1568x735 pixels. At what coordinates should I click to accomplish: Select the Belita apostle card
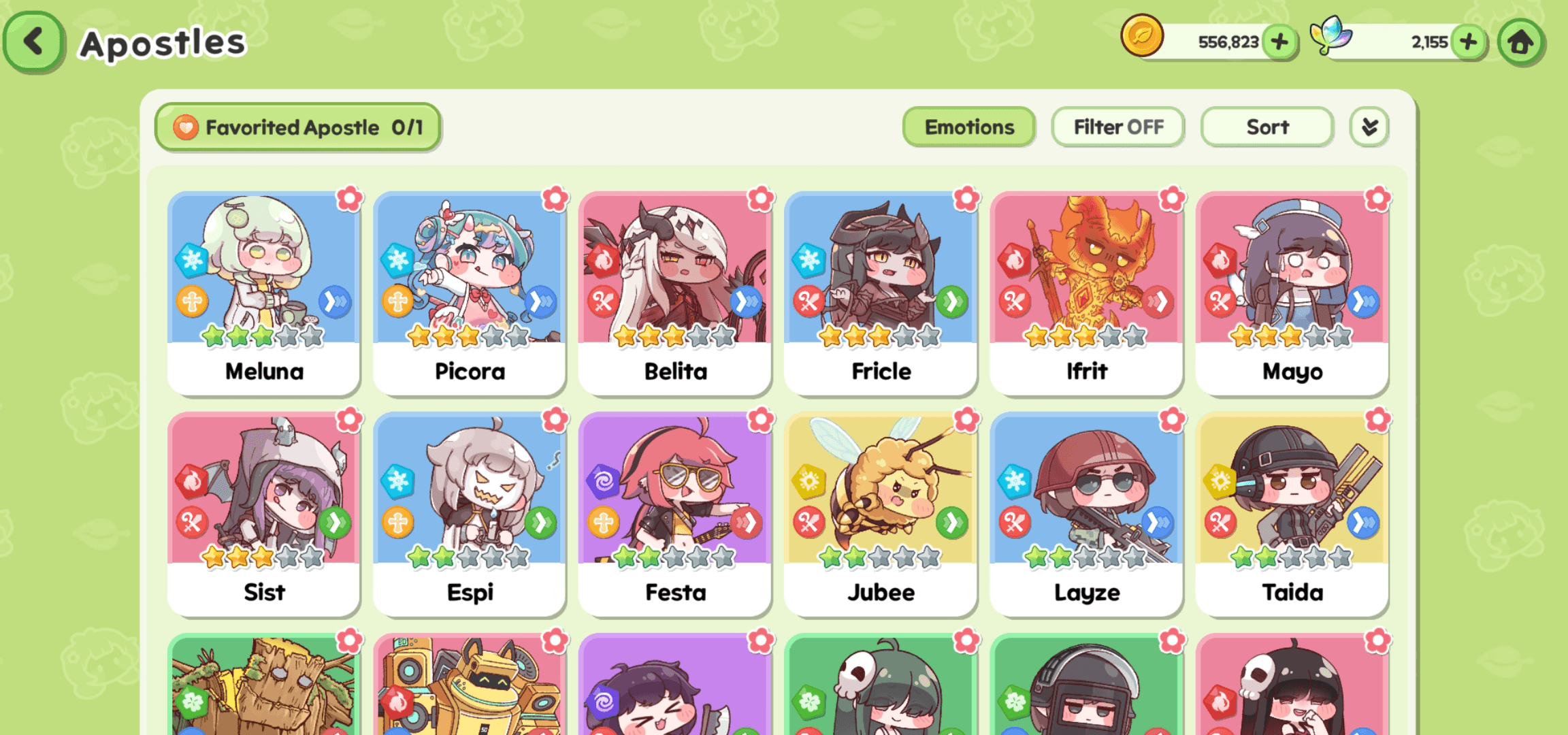675,293
